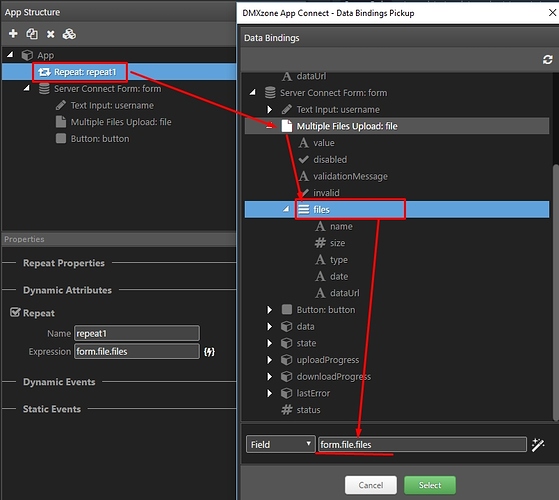559x500 pixels.
Task: Expand Button: button in Data Bindings
Action: point(270,310)
